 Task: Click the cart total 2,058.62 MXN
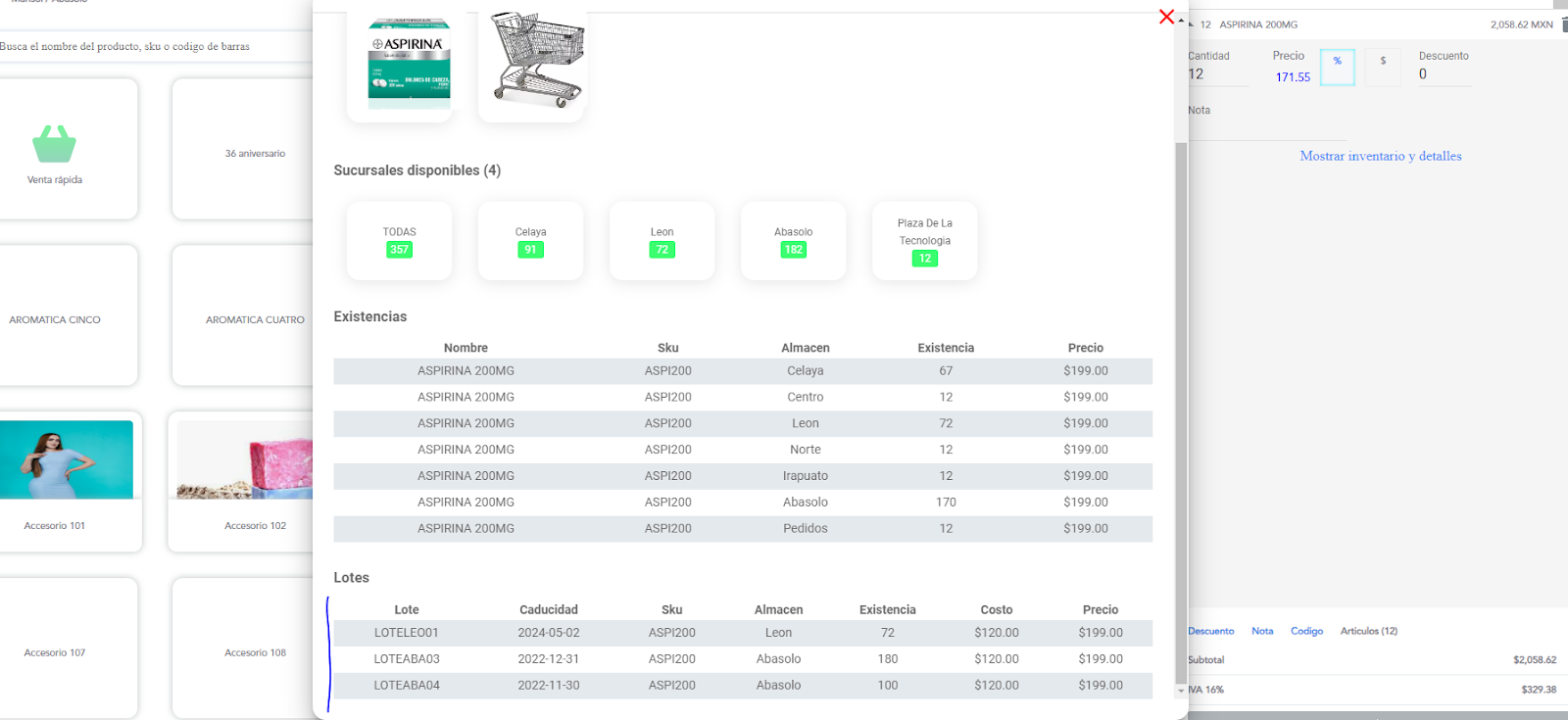tap(1522, 24)
